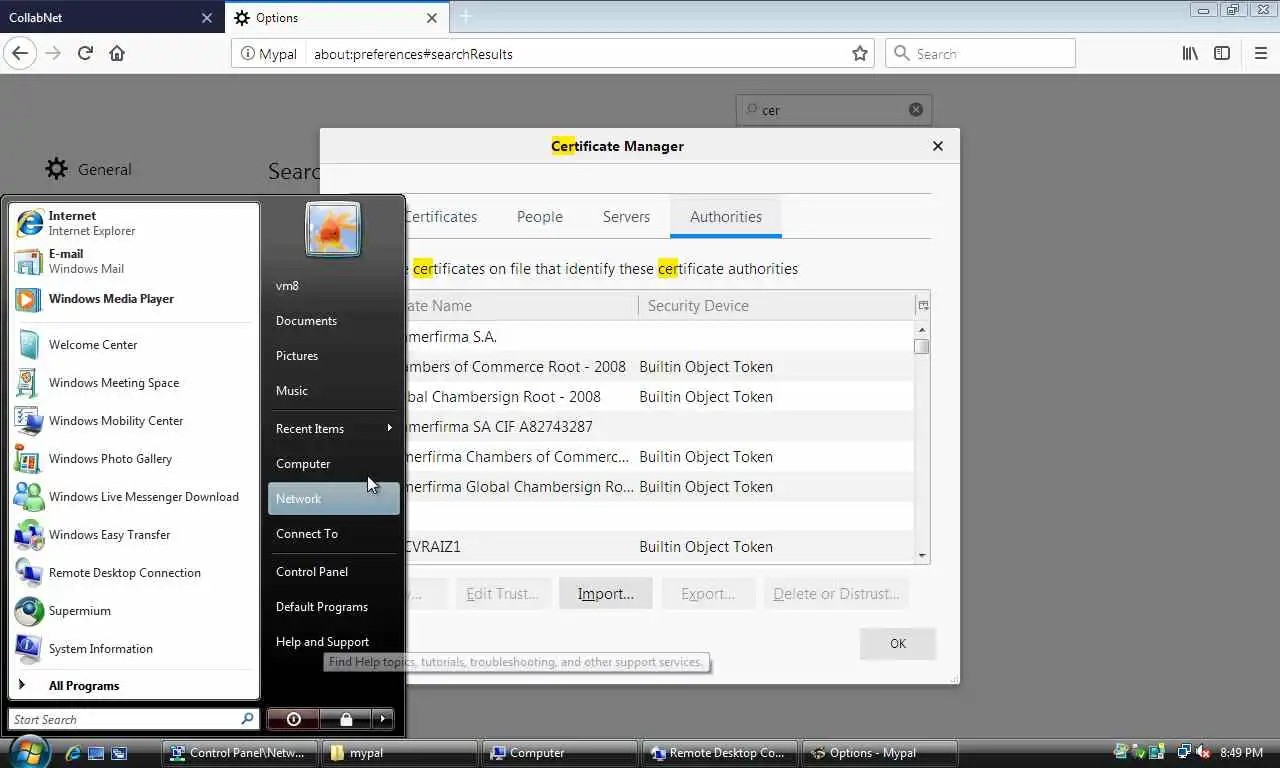The width and height of the screenshot is (1280, 768).
Task: Open Computer from Start menu
Action: point(333,463)
